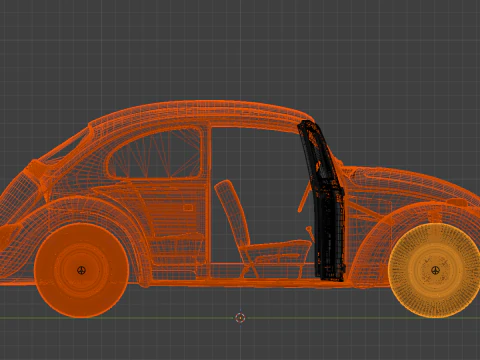Click the 3D cursor on the ground line
Viewport: 480px width, 360px height.
pos(240,318)
